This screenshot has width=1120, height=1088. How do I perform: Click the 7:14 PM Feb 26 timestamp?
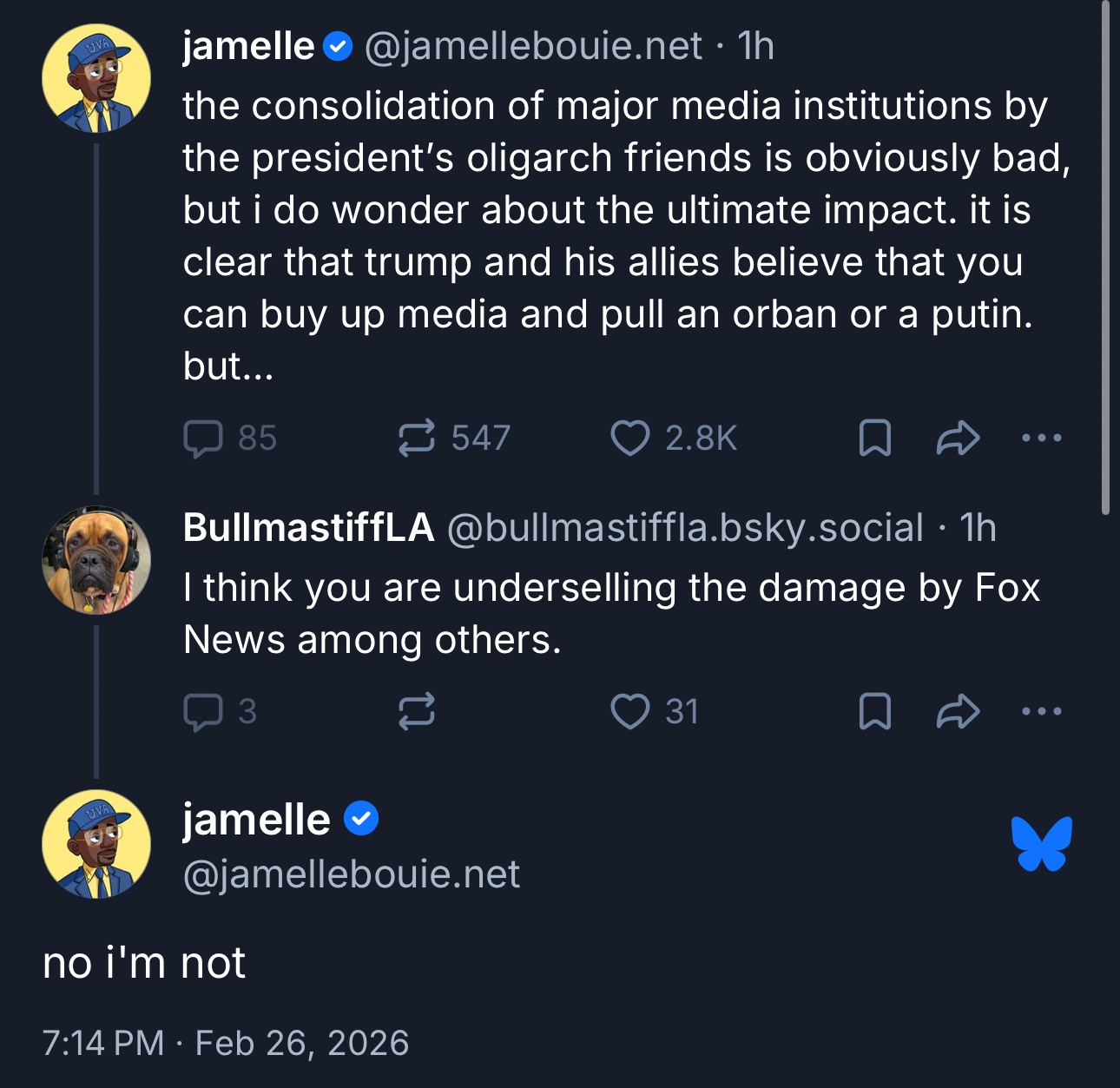tap(226, 1043)
